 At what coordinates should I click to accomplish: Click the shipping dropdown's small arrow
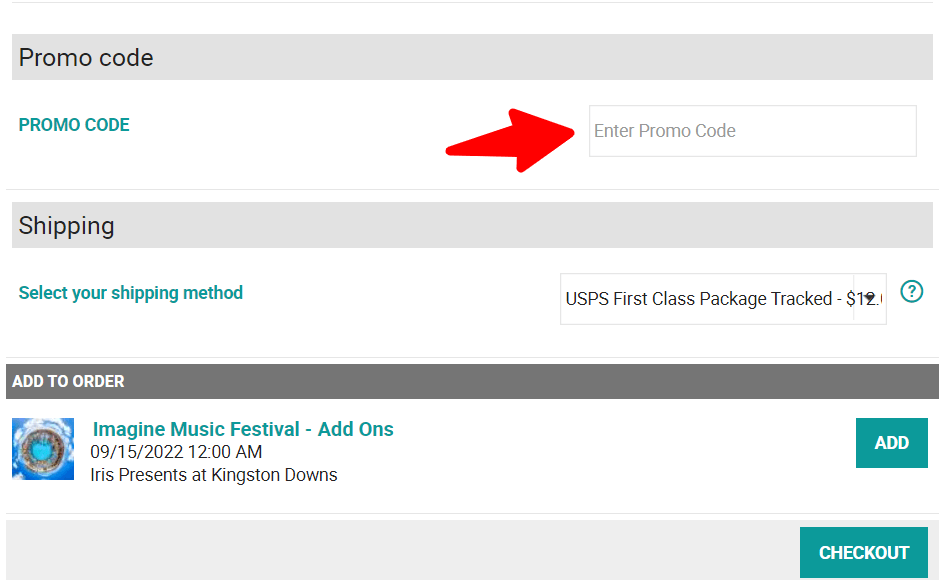click(868, 297)
